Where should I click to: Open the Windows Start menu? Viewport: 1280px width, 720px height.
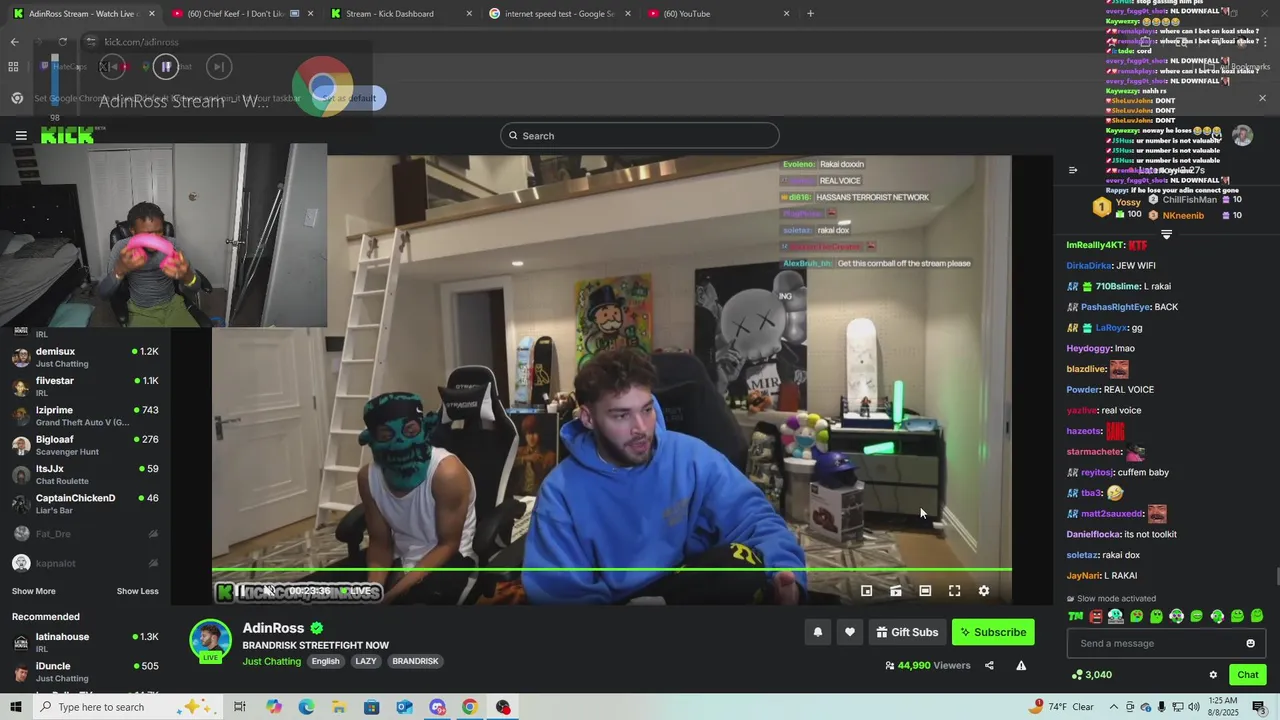tap(15, 707)
